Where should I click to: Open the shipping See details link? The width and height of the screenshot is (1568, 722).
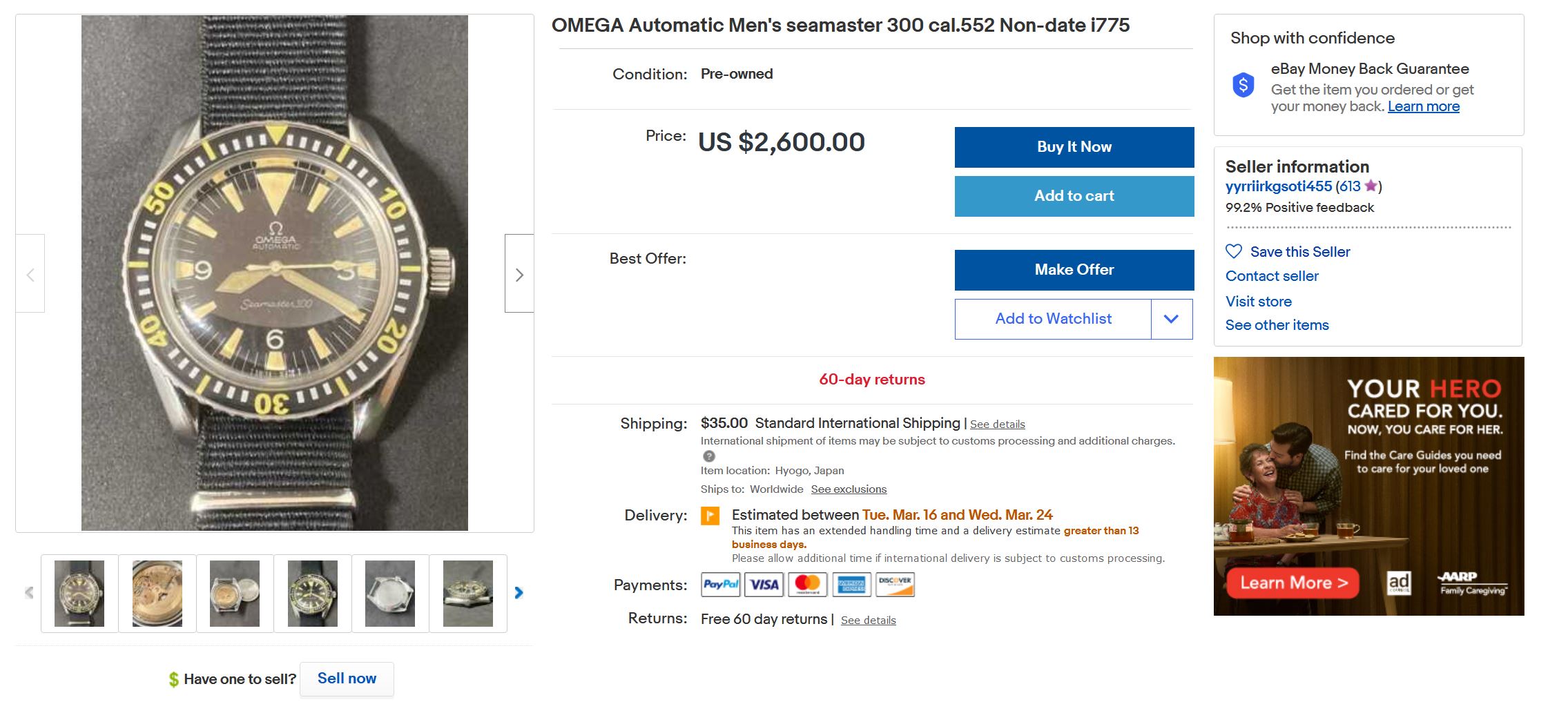(x=997, y=425)
